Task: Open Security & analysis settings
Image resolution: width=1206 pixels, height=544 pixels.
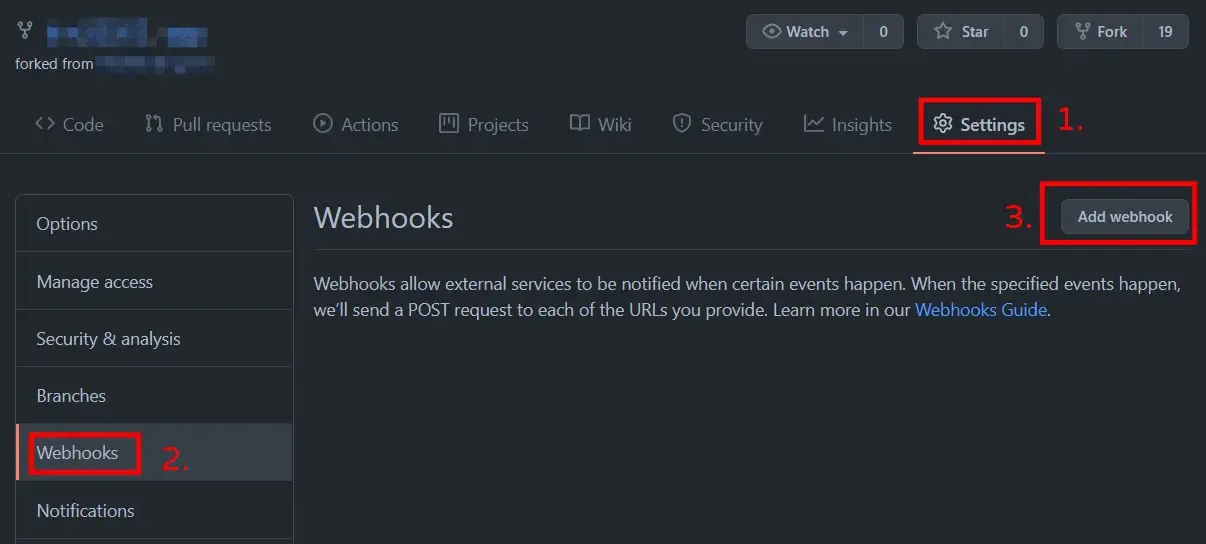Action: pyautogui.click(x=108, y=339)
